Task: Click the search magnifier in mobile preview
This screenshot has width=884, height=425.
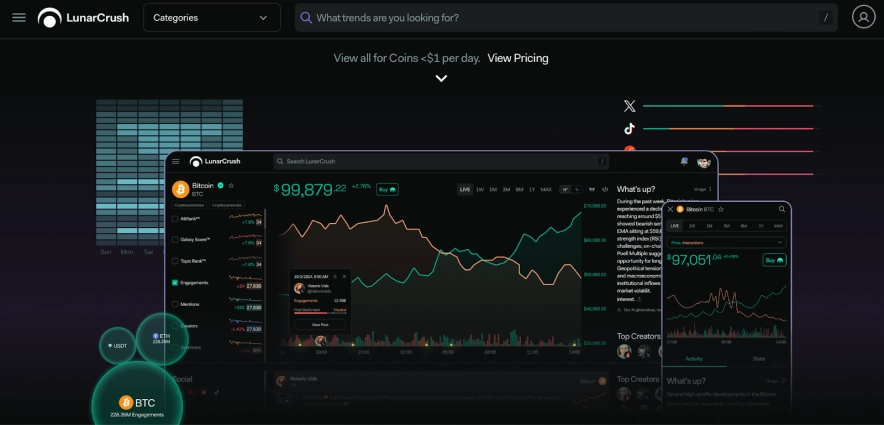Action: (x=781, y=209)
